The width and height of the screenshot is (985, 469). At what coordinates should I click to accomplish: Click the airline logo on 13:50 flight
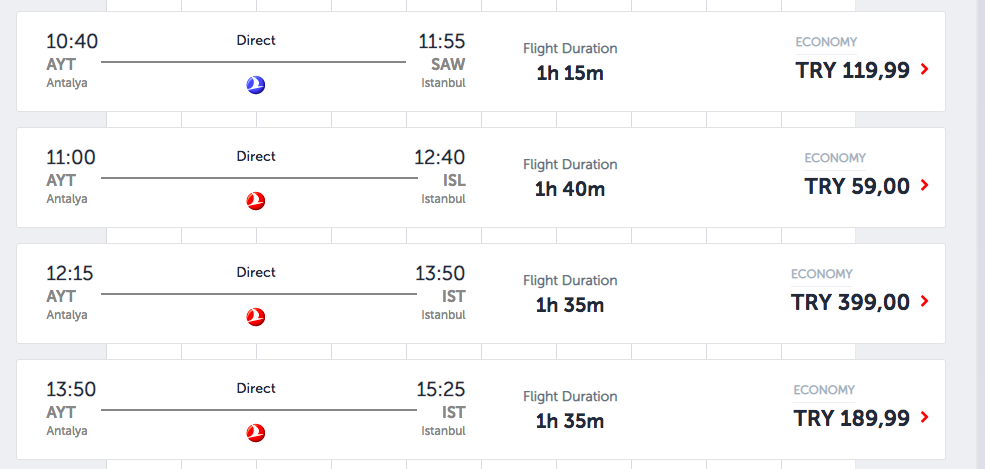[256, 434]
